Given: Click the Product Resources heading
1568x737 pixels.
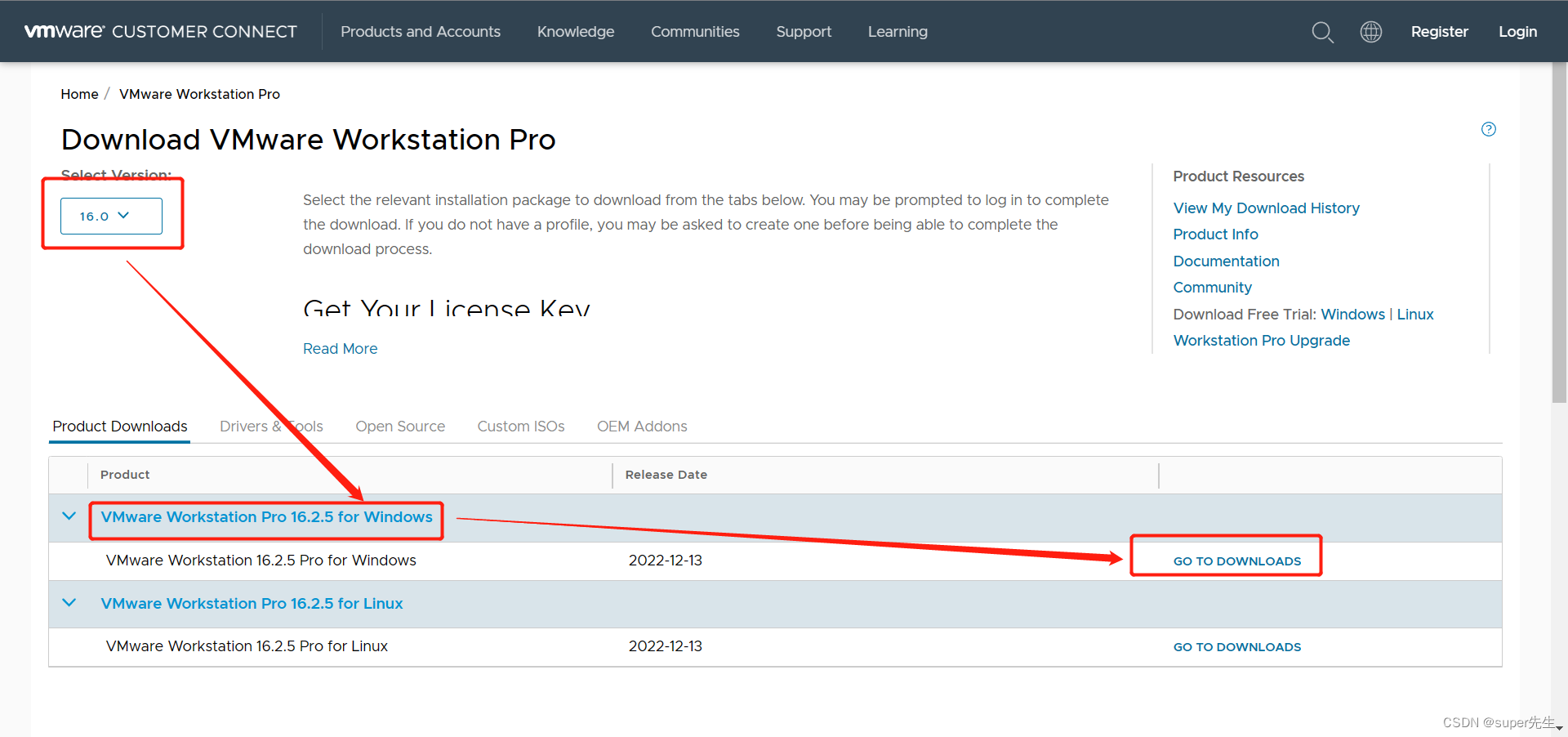Looking at the screenshot, I should click(x=1239, y=176).
